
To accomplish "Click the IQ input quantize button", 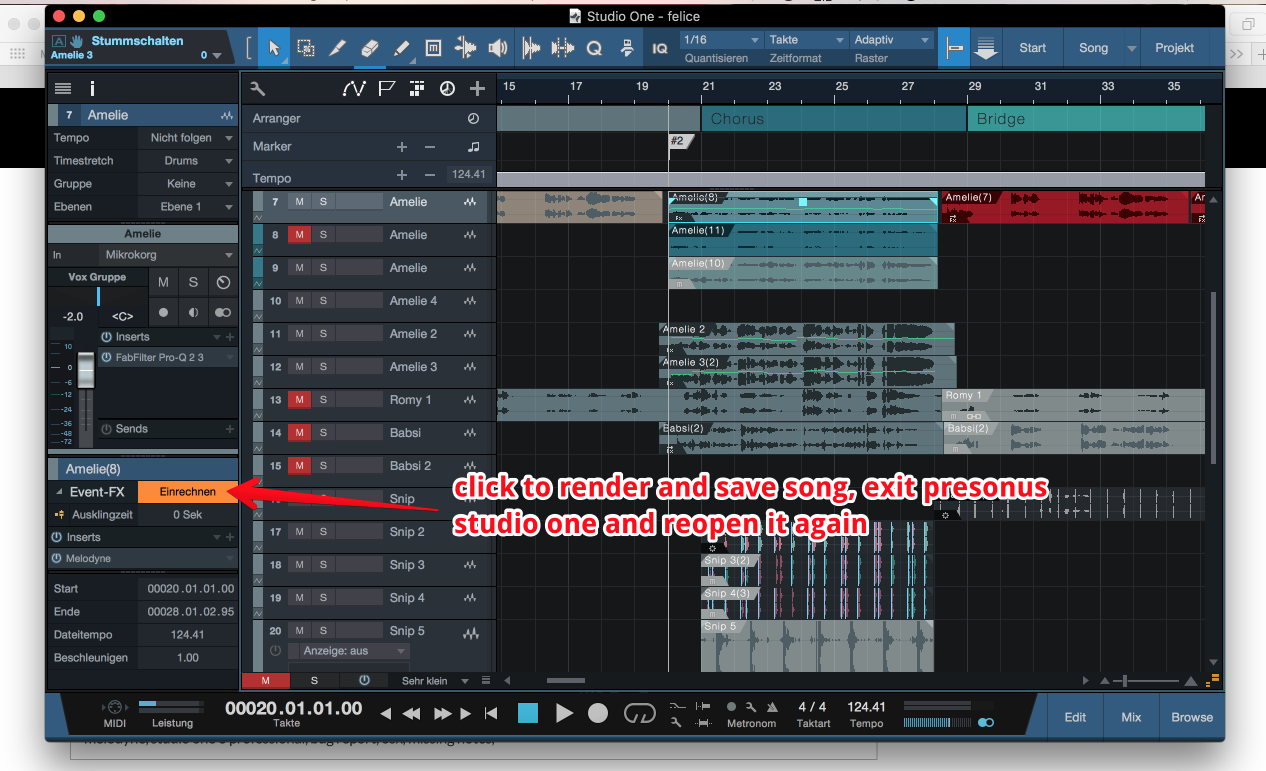I will [x=660, y=48].
